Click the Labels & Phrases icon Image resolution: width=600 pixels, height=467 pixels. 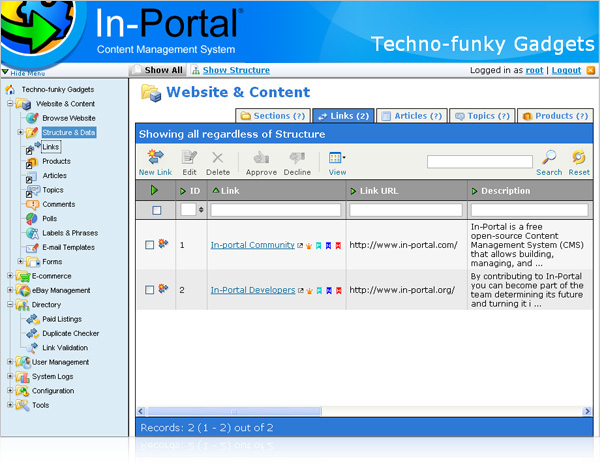[x=32, y=233]
